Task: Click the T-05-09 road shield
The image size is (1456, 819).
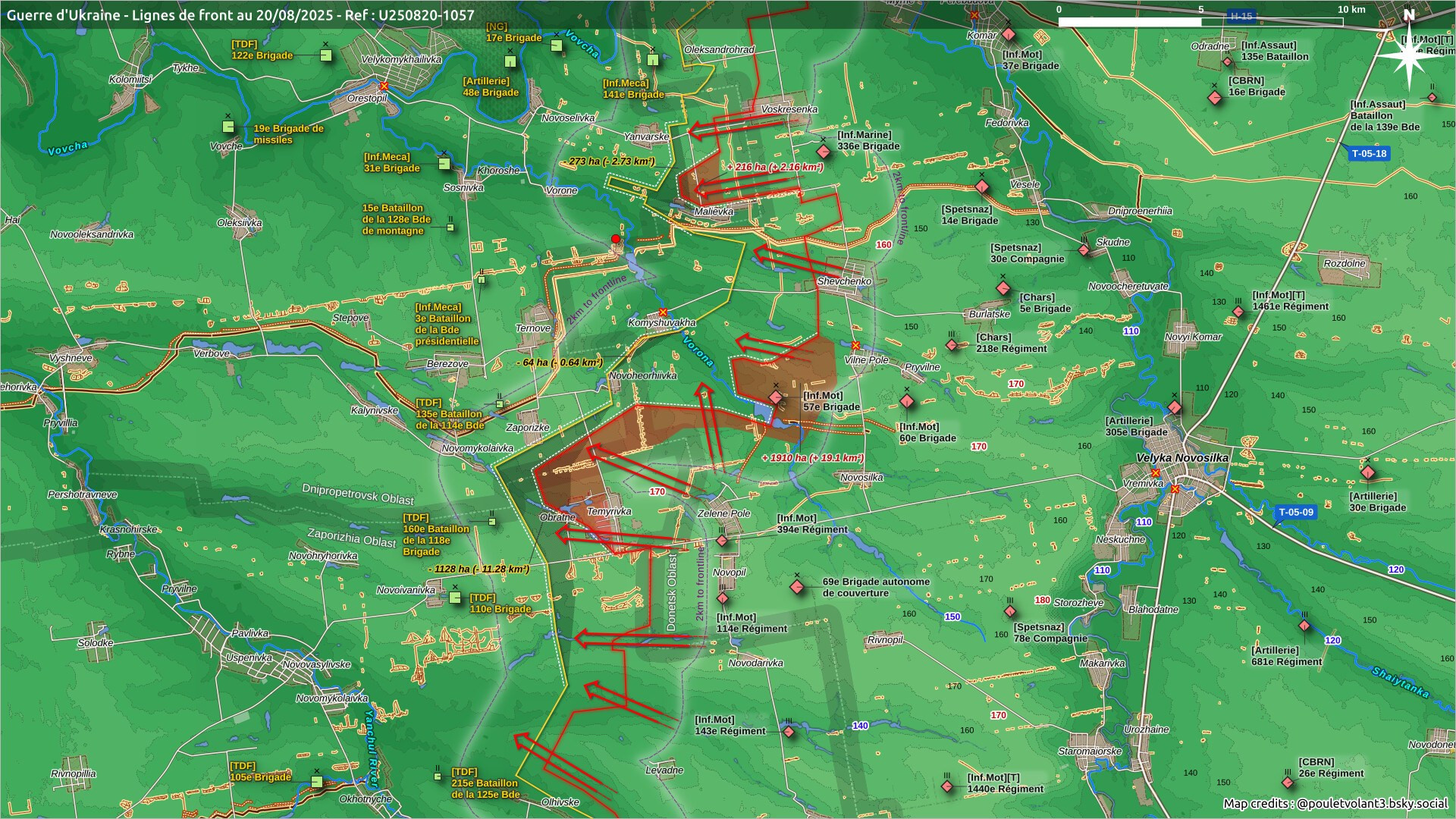Action: pos(1295,512)
